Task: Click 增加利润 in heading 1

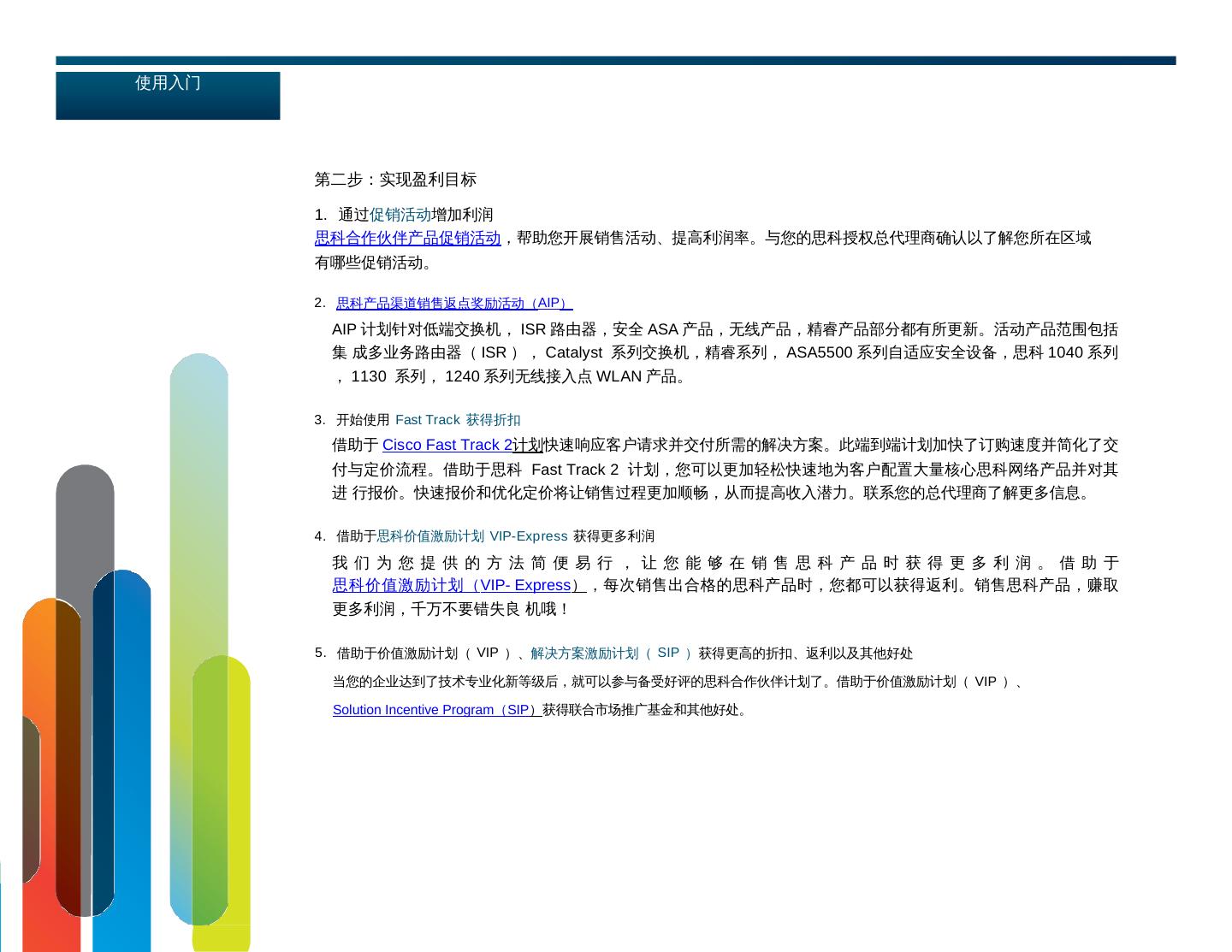Action: [x=463, y=214]
